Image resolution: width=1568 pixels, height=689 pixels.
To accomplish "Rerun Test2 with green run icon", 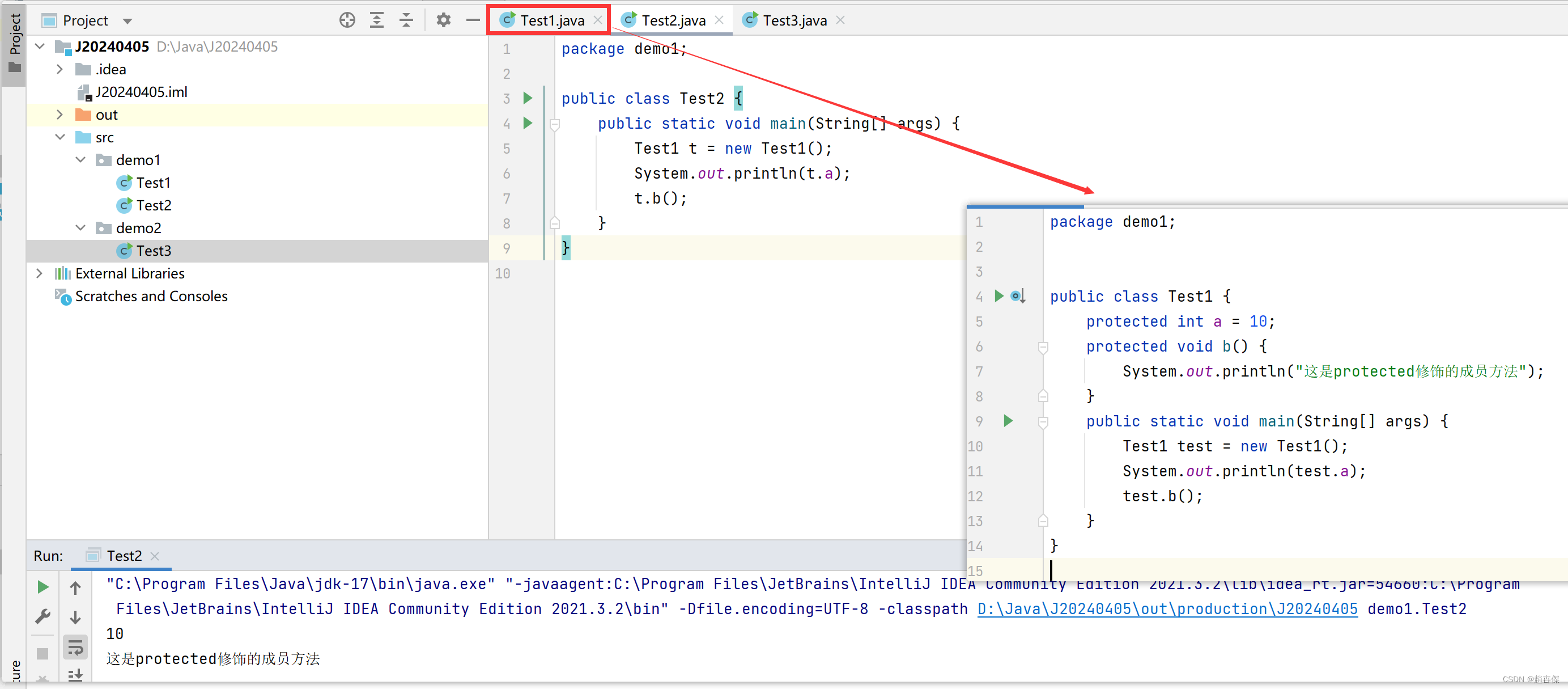I will pyautogui.click(x=43, y=587).
